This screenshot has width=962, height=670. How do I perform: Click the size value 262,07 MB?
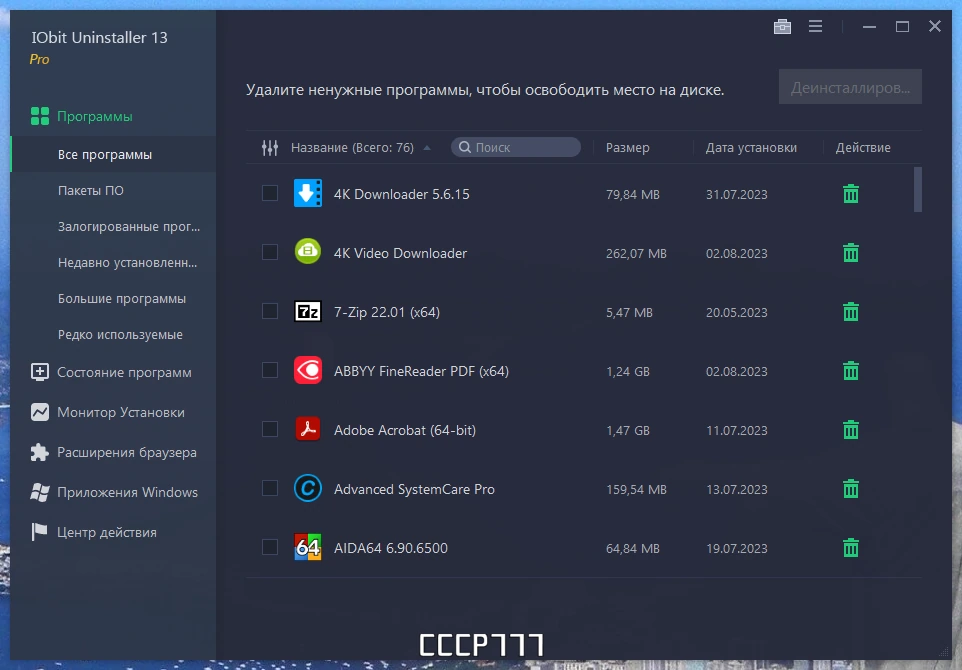tap(636, 253)
